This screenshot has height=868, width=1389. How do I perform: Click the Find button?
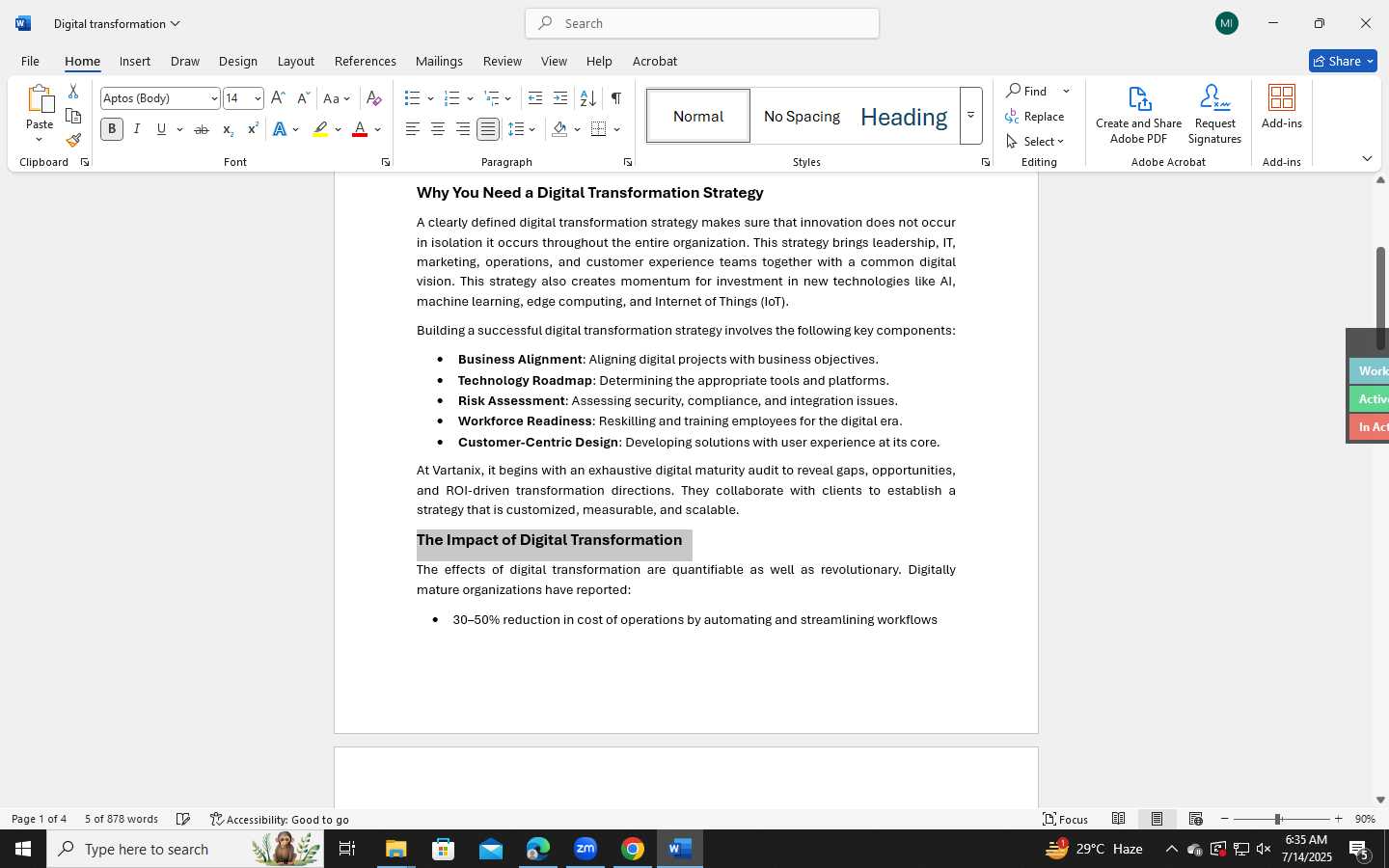click(x=1027, y=91)
